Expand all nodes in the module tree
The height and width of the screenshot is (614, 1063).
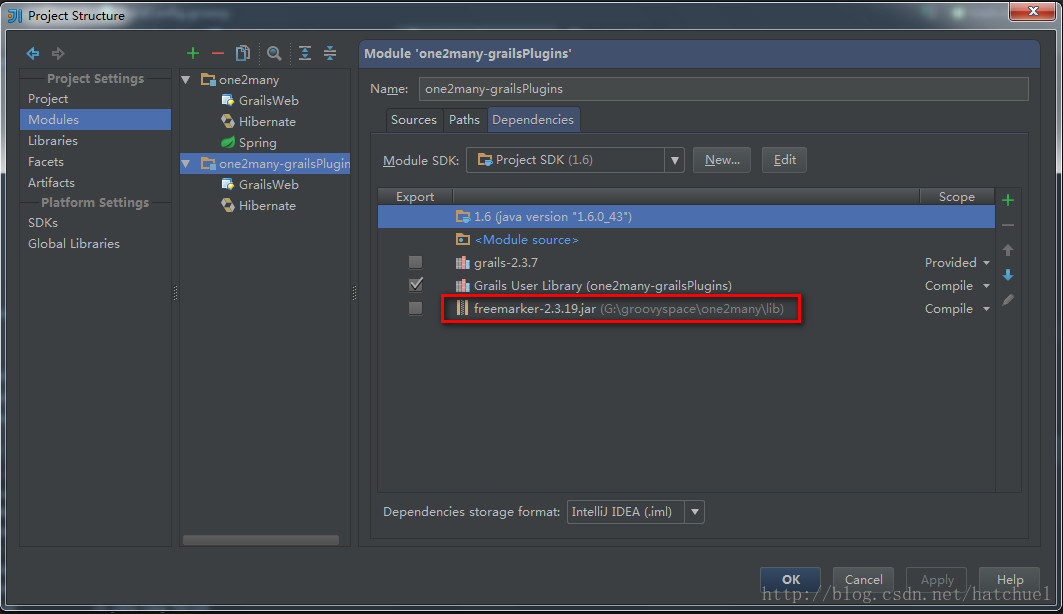coord(305,53)
